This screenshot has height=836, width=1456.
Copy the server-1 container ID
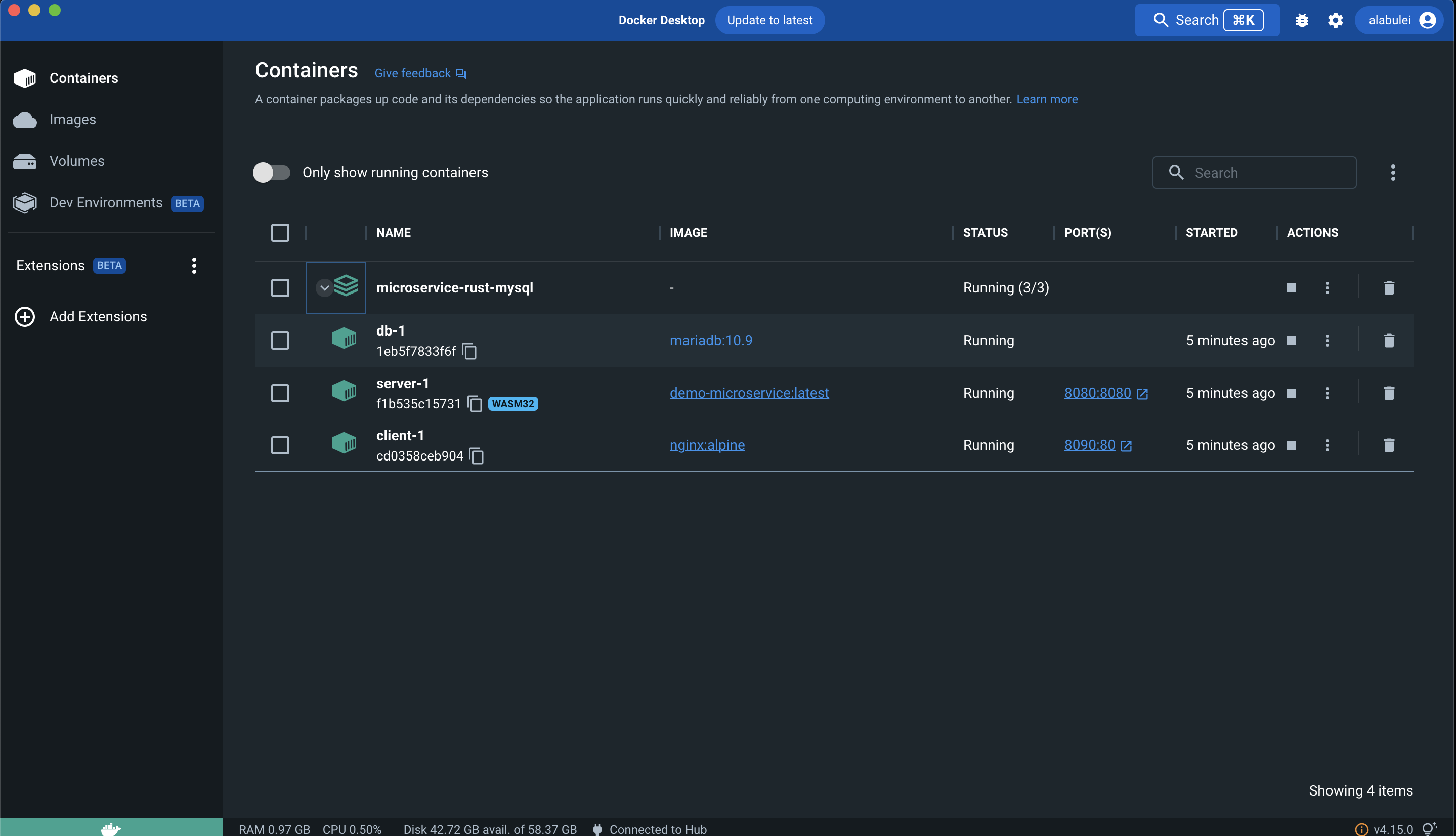click(475, 404)
